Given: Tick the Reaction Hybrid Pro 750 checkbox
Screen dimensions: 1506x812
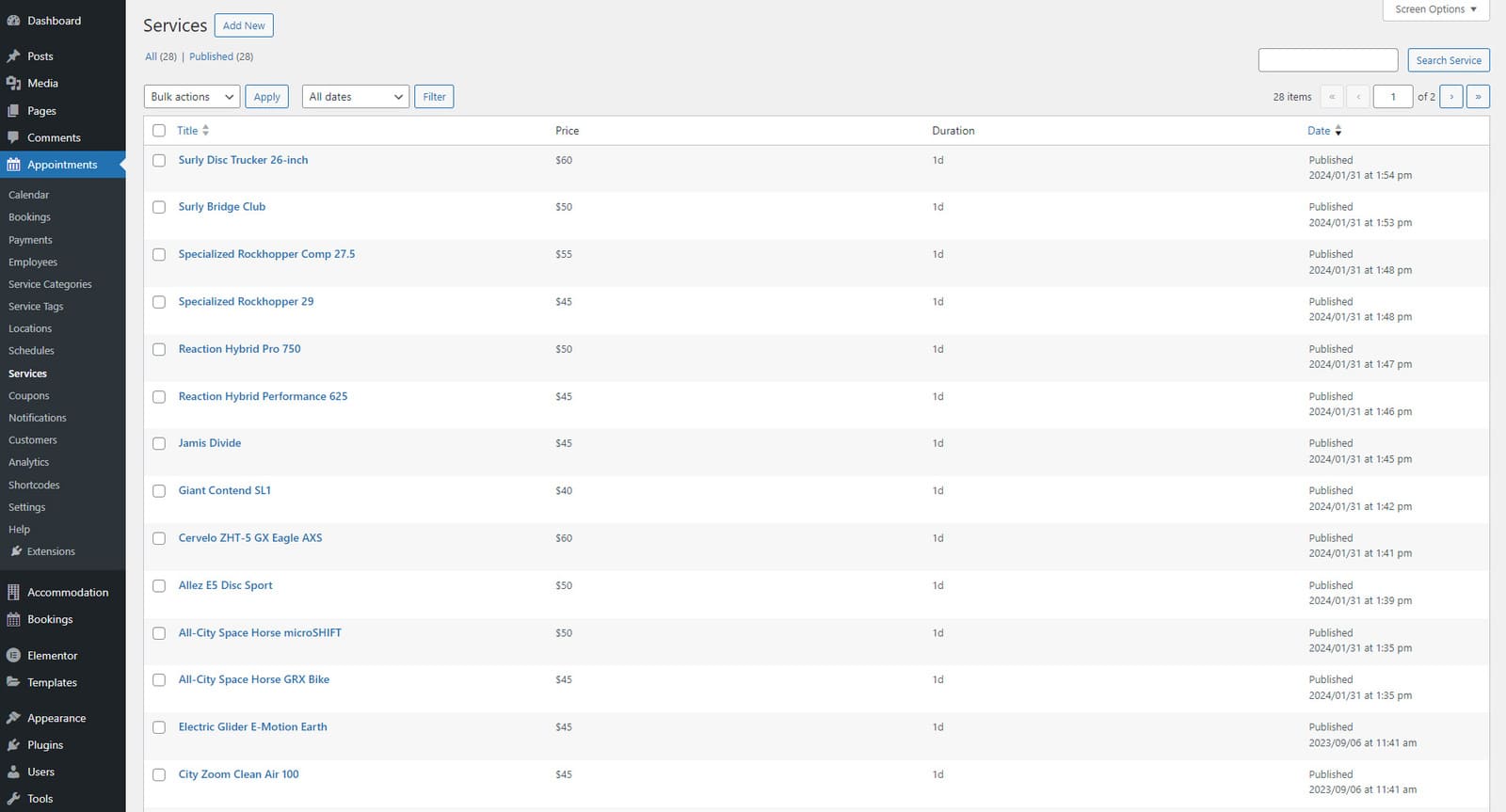Looking at the screenshot, I should (159, 349).
